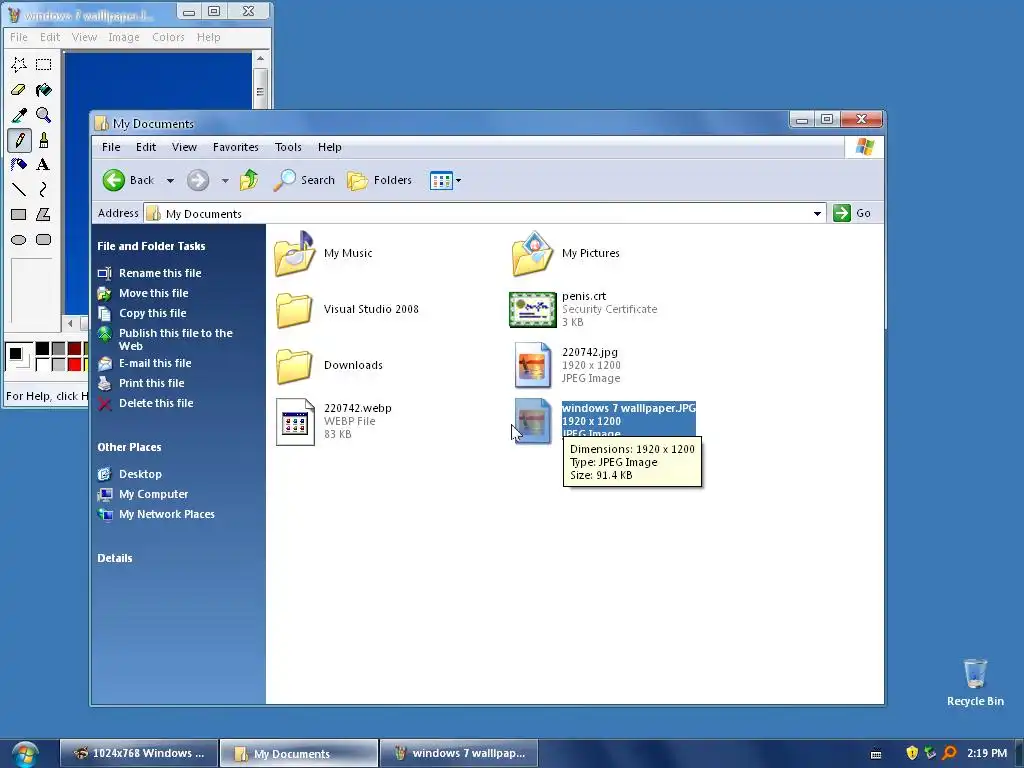1024x768 pixels.
Task: Select the Brush tool in Paint
Action: tap(44, 140)
